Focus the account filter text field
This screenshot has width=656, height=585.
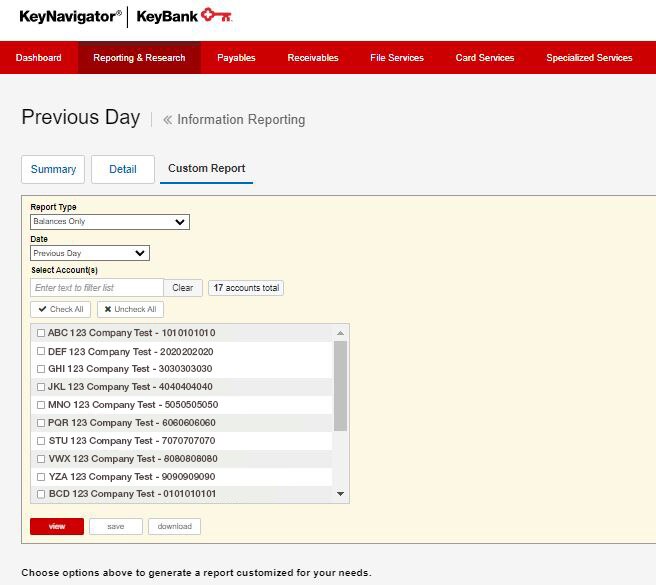[x=96, y=288]
